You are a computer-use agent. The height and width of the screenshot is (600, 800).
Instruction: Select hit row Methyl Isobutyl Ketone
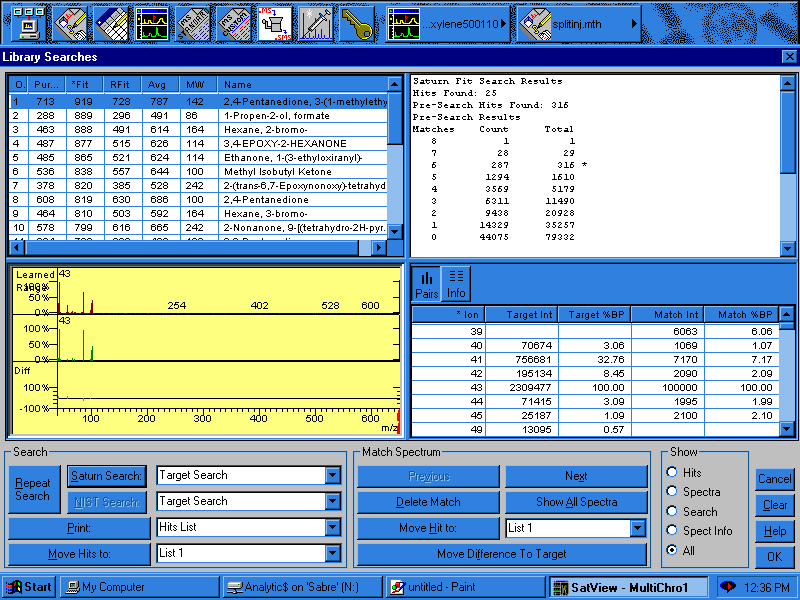click(198, 171)
